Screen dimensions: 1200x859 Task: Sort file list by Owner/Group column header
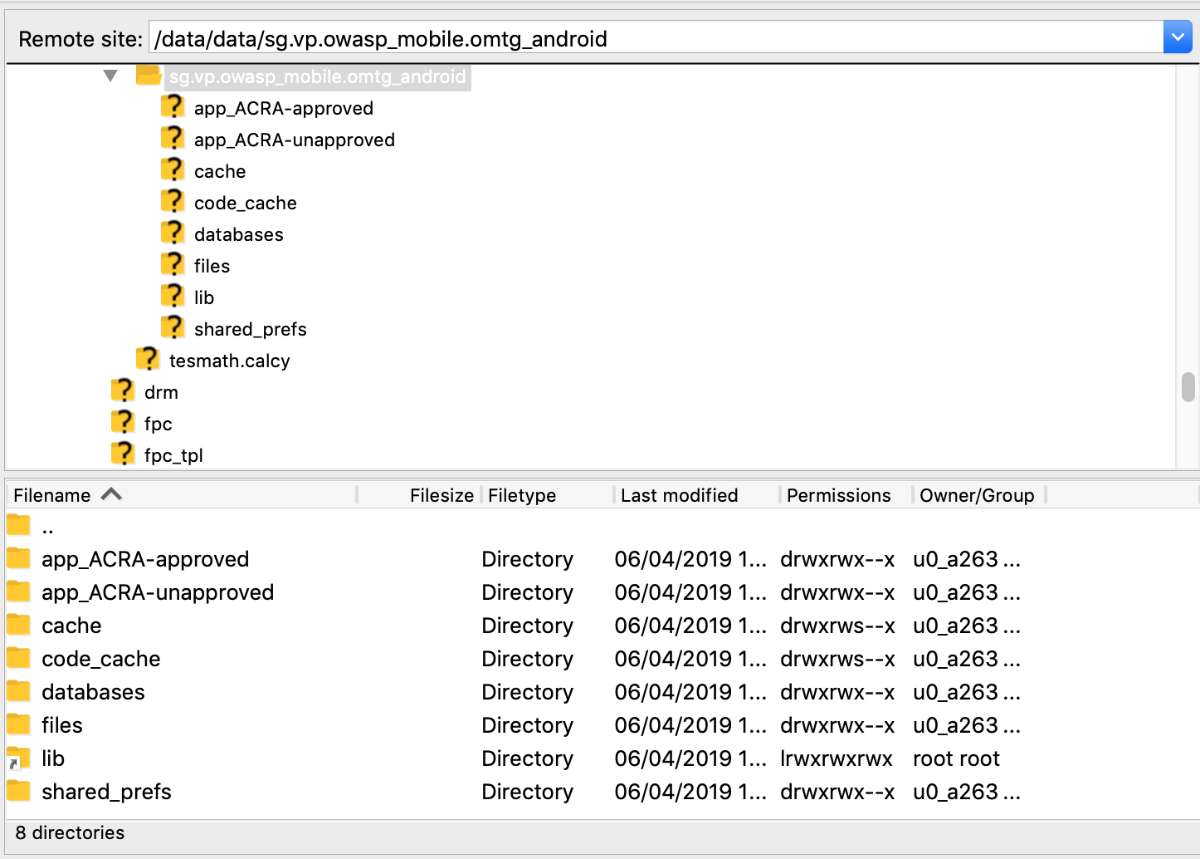(978, 495)
